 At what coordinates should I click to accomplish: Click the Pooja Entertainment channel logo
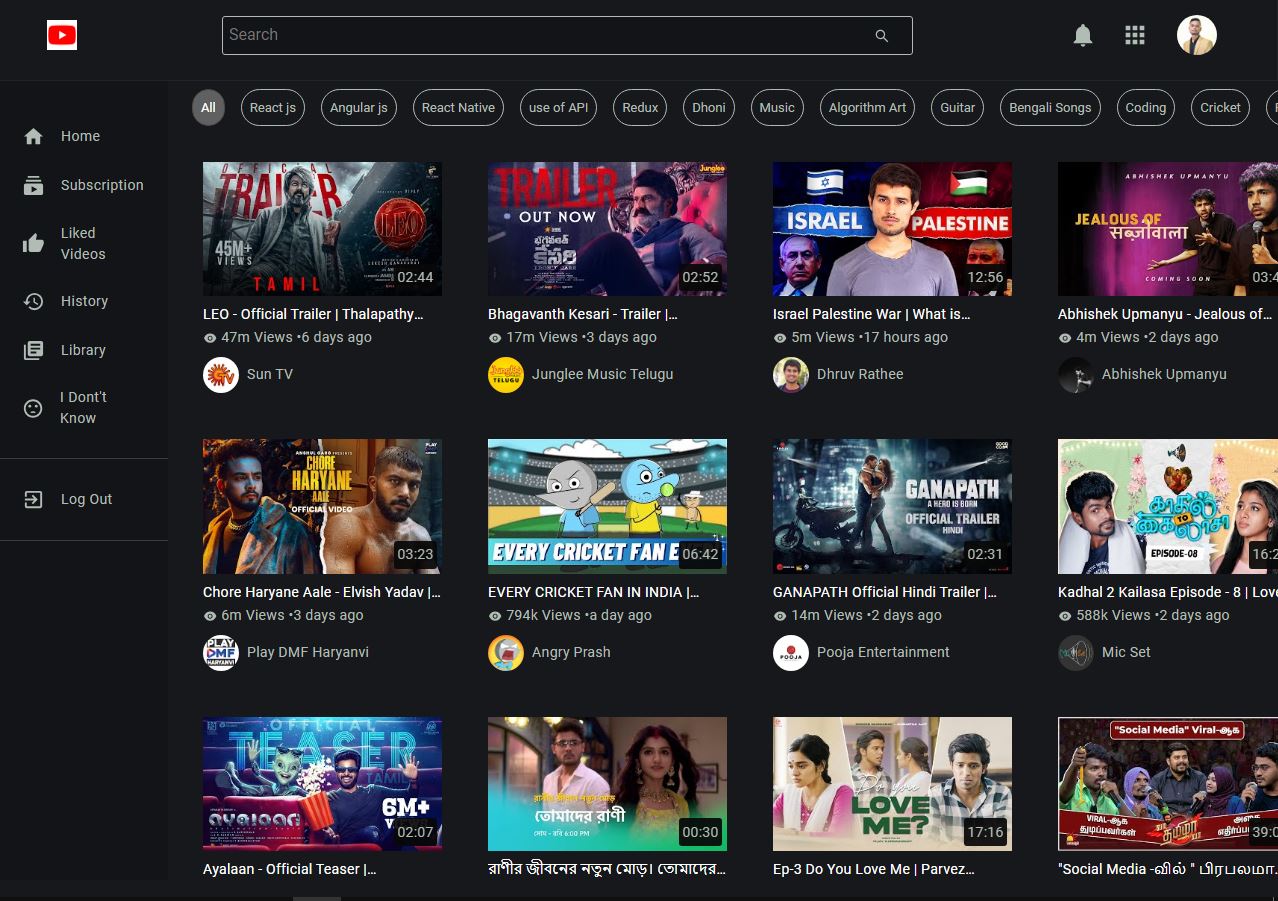[x=791, y=653]
